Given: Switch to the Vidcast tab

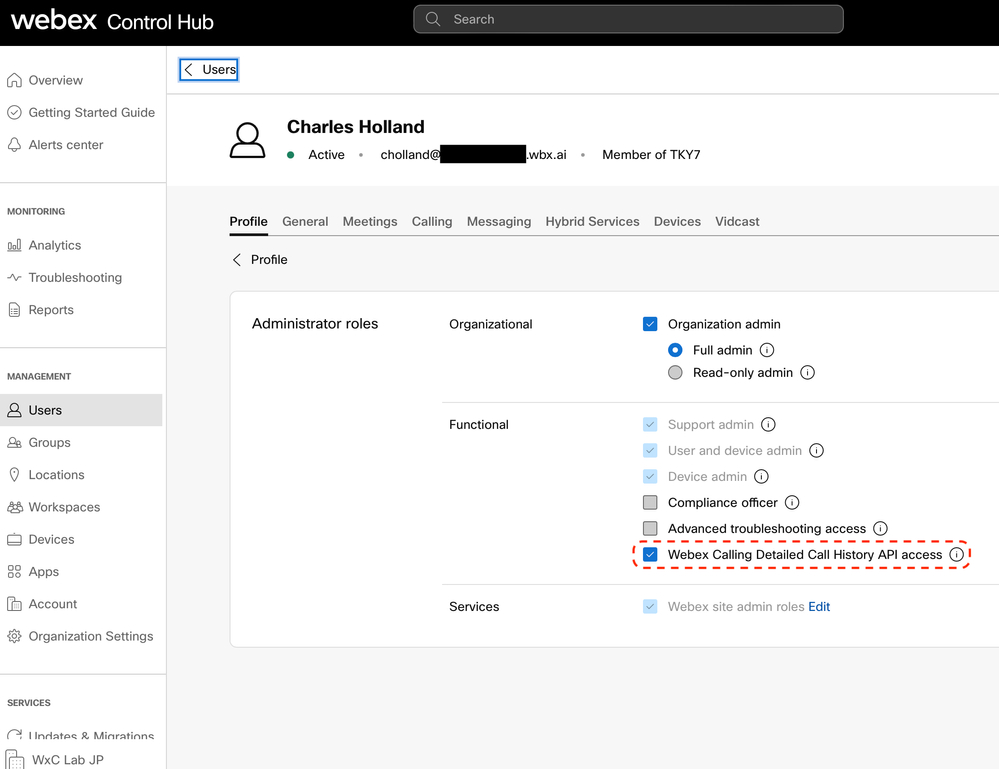Looking at the screenshot, I should (x=737, y=221).
